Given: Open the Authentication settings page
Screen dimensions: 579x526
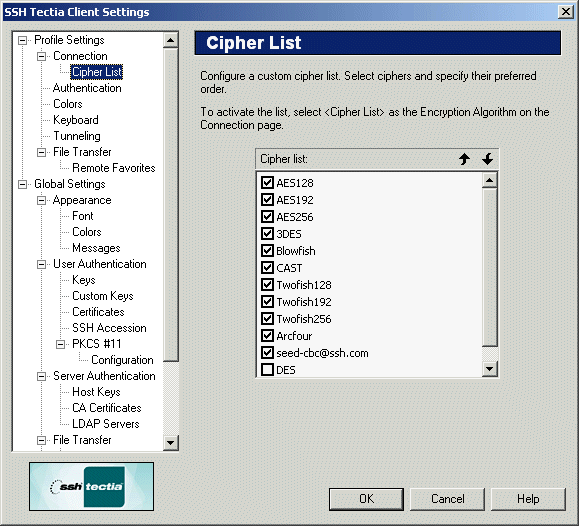Looking at the screenshot, I should point(87,88).
